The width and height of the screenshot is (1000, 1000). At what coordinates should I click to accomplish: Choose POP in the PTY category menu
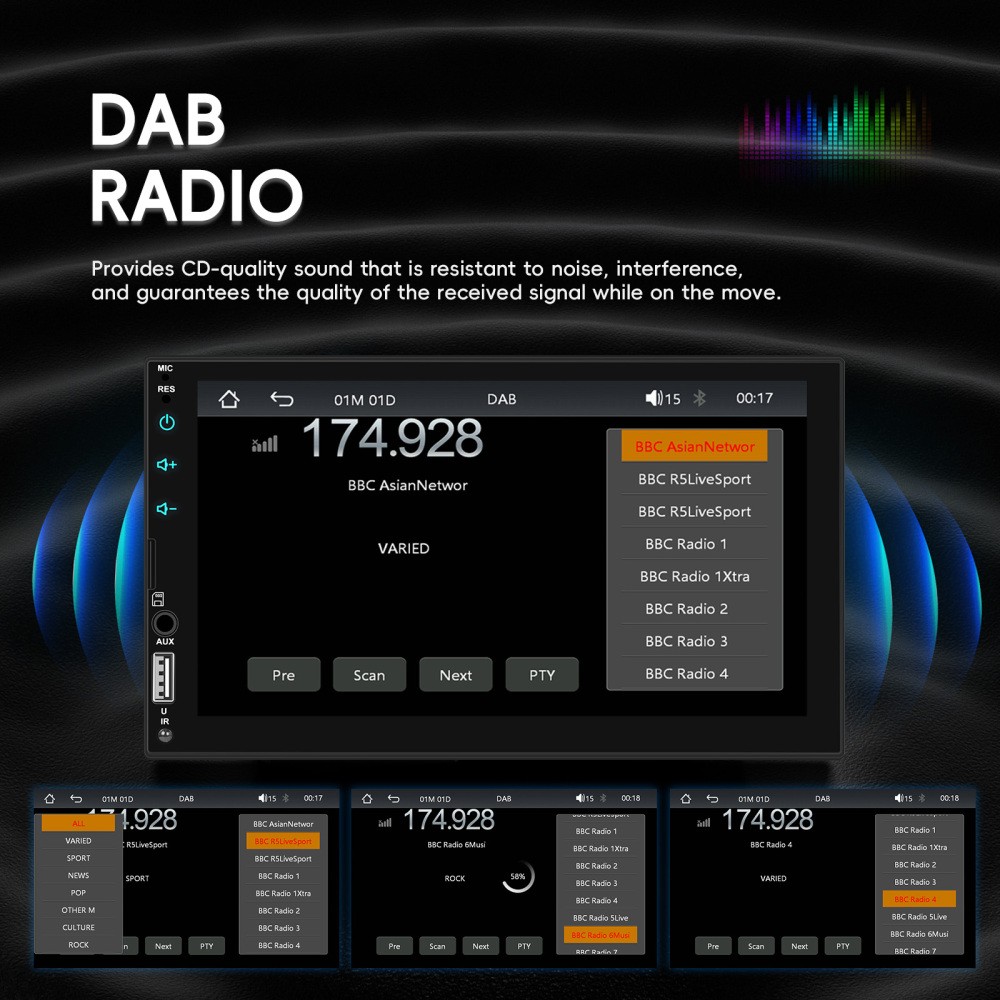[78, 893]
